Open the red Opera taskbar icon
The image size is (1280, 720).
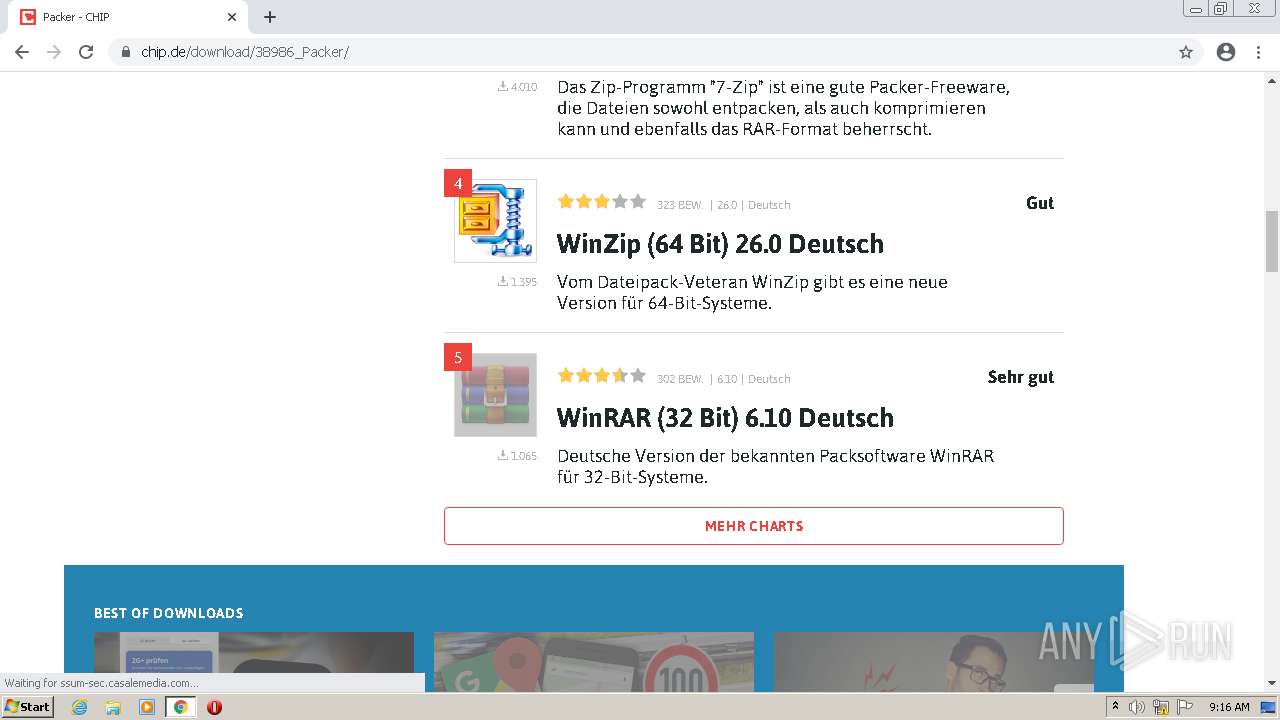coord(214,707)
